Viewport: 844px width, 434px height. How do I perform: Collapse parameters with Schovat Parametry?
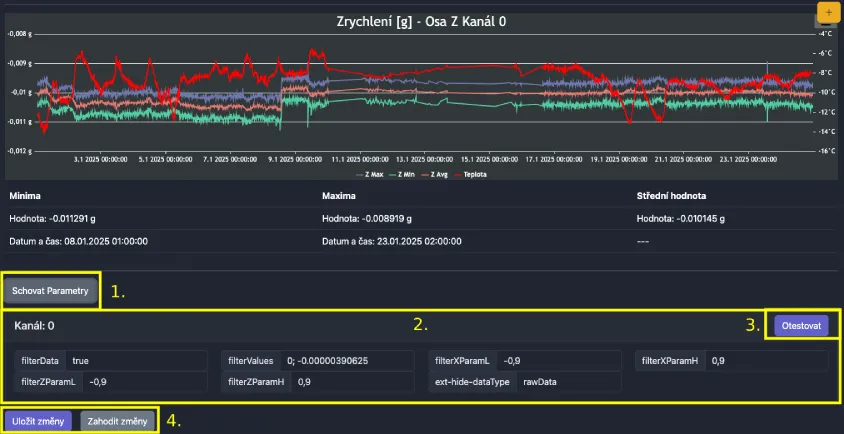click(x=51, y=291)
